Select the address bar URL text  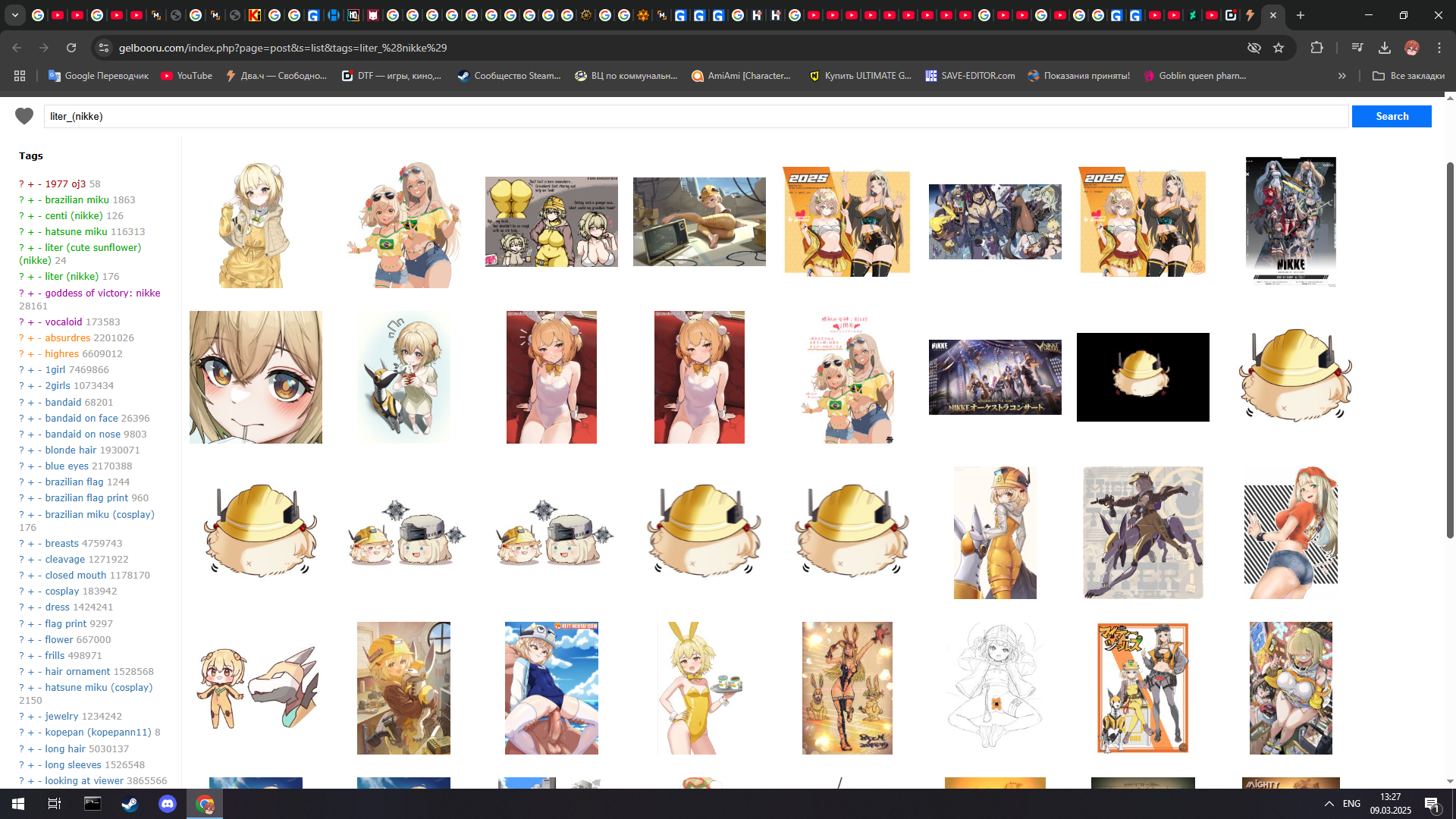click(283, 48)
